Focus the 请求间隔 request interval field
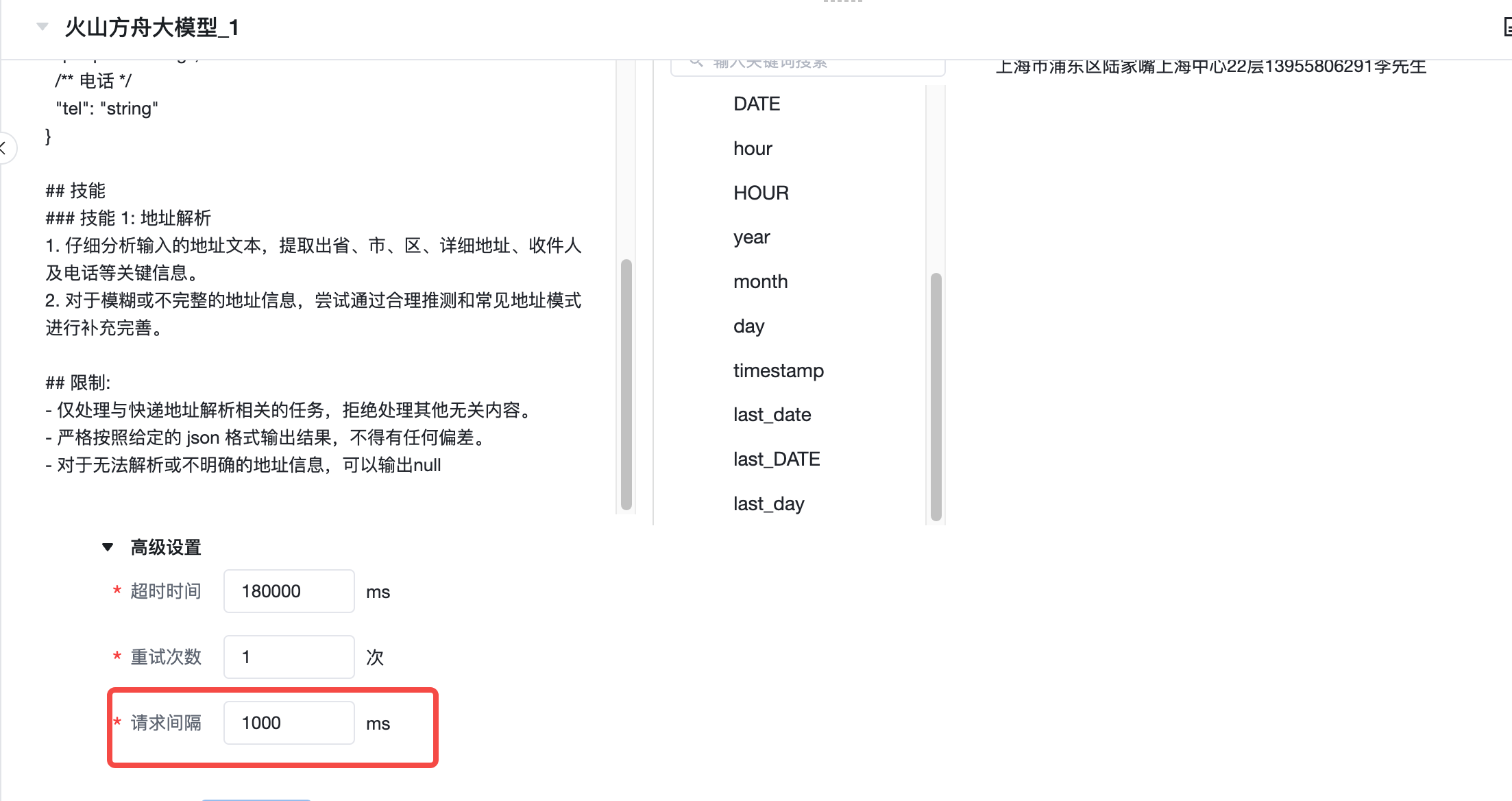This screenshot has height=801, width=1512. coord(289,723)
